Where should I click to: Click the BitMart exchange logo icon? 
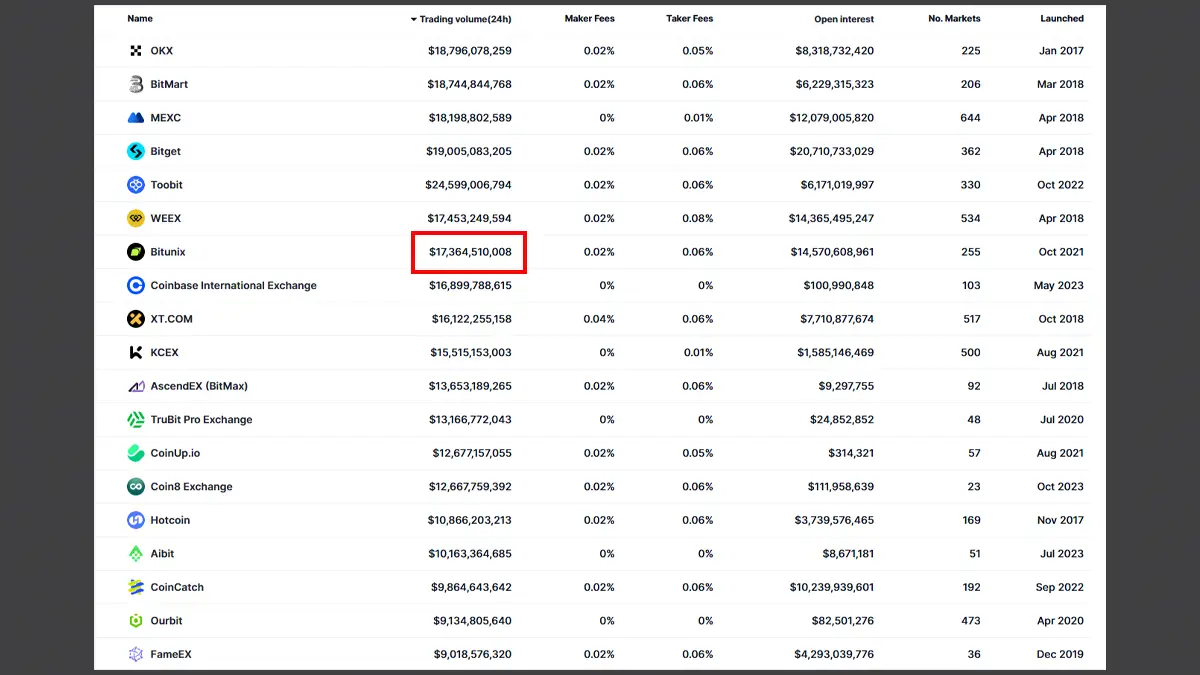tap(136, 84)
